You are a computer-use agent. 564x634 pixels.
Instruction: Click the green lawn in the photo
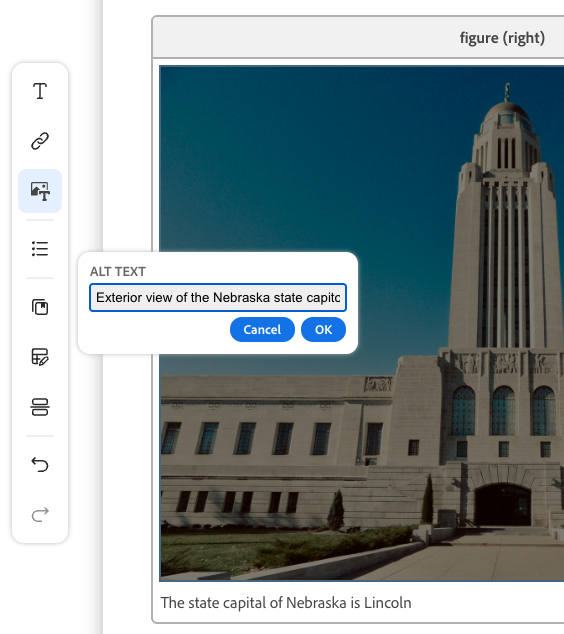(x=226, y=548)
